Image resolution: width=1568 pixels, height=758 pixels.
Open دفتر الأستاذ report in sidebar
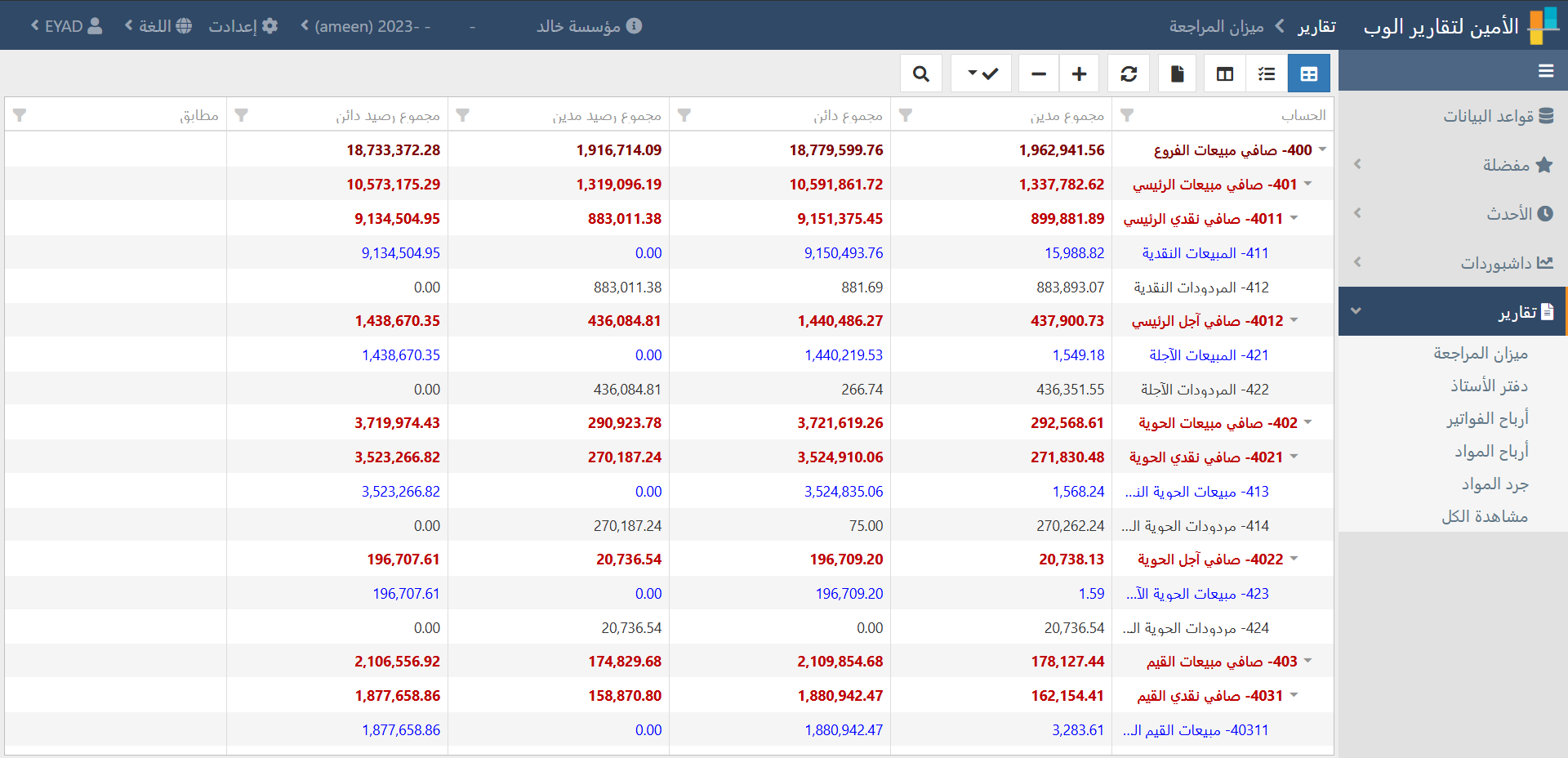(1488, 386)
